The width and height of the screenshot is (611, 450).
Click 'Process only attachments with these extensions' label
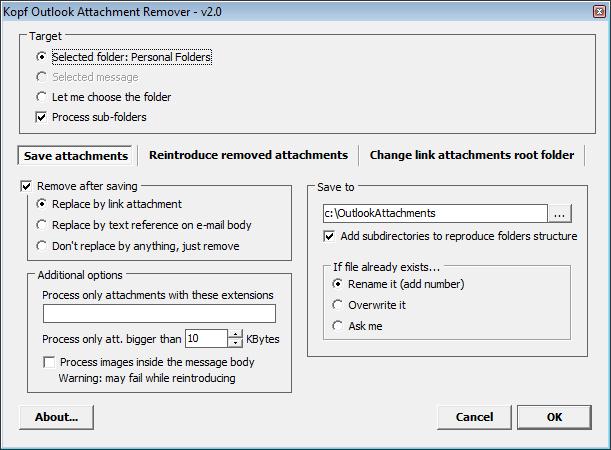[x=158, y=295]
